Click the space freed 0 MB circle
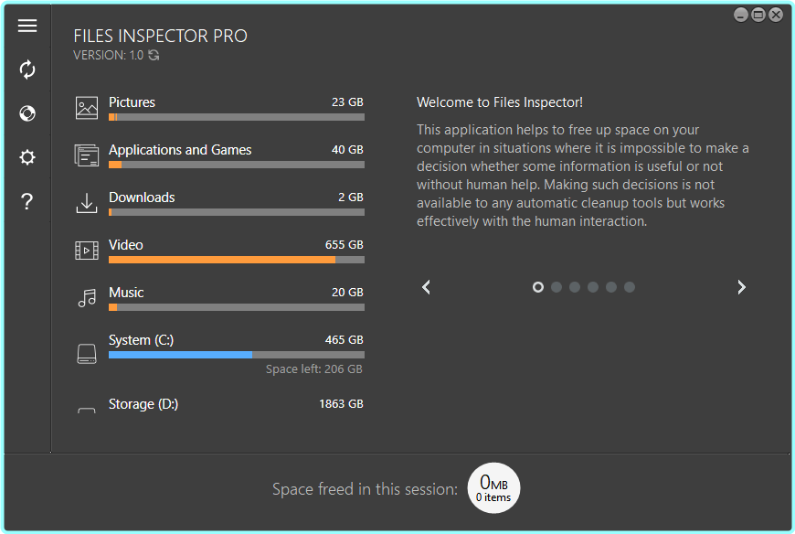Viewport: 795px width, 534px height. click(x=494, y=488)
